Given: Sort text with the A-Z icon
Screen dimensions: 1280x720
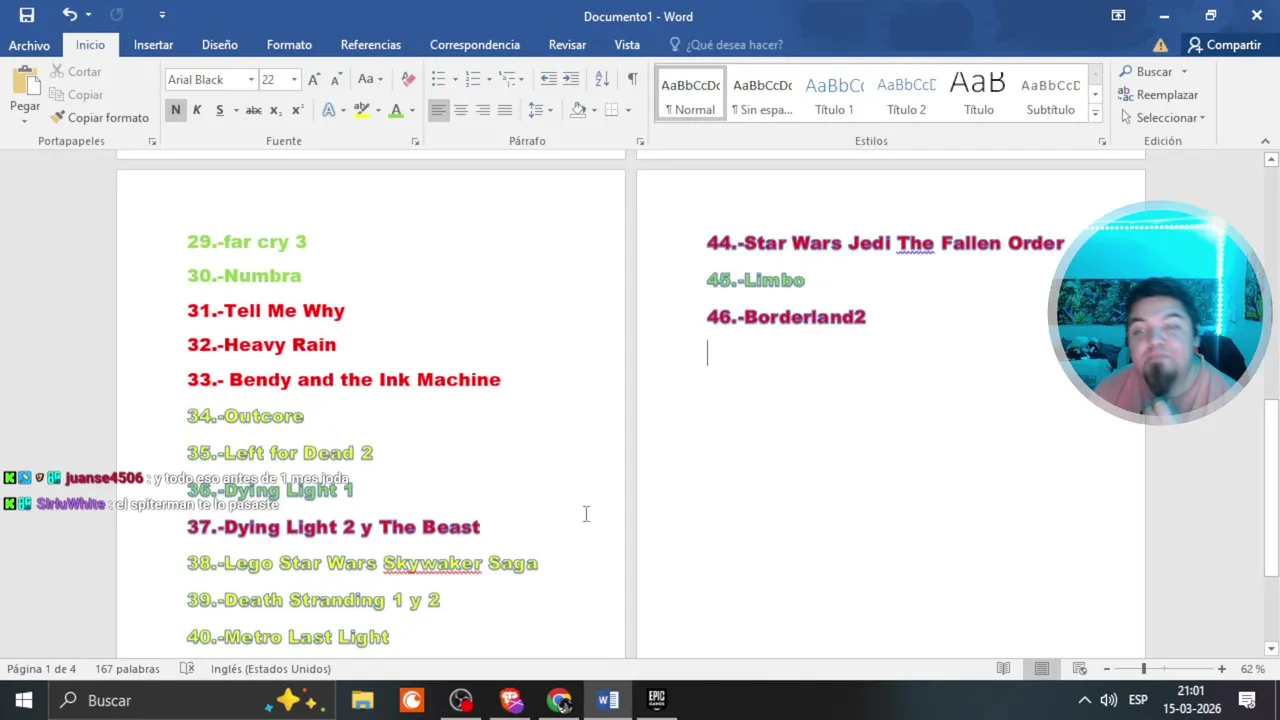Looking at the screenshot, I should [602, 79].
